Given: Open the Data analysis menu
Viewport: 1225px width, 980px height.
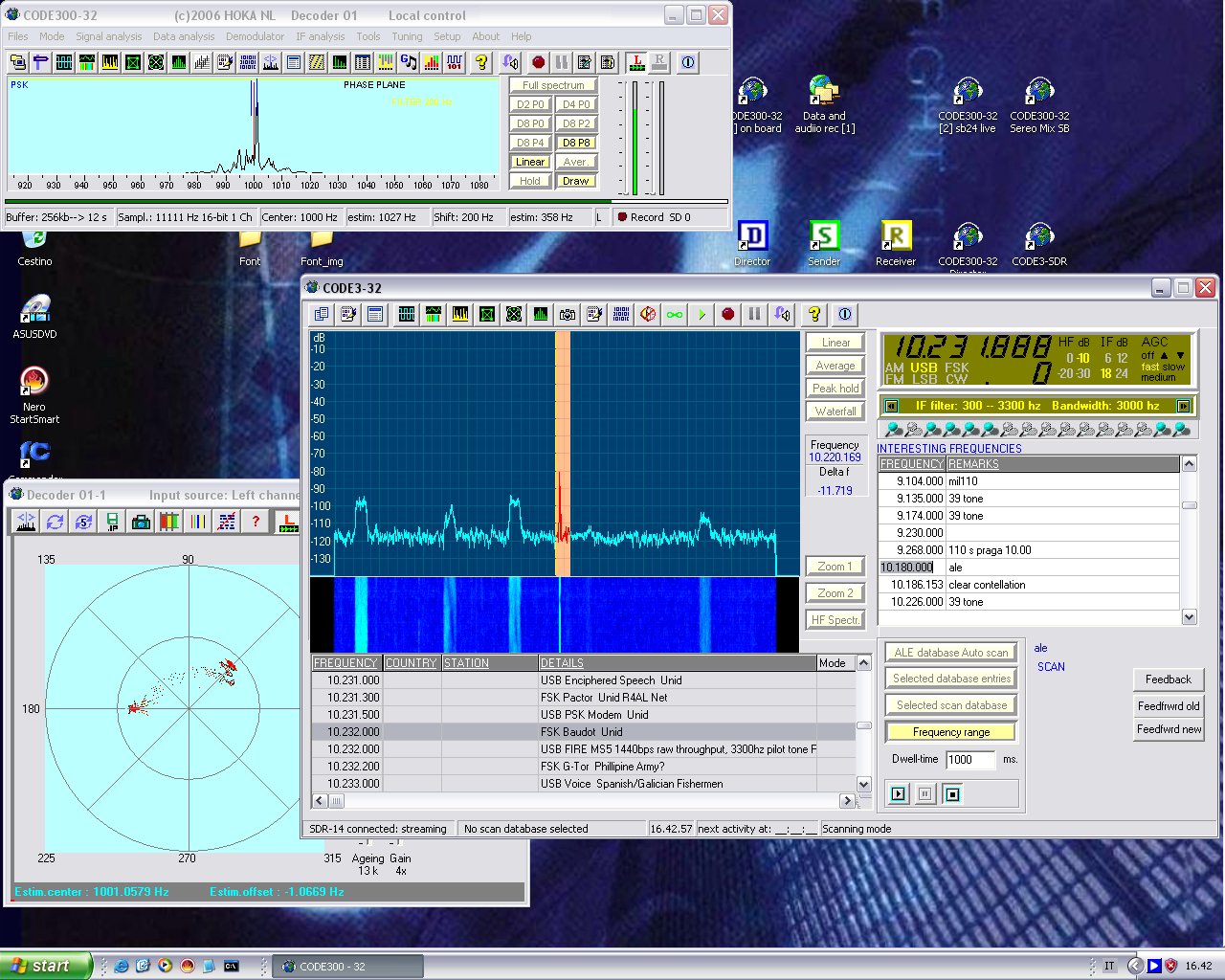Looking at the screenshot, I should click(x=184, y=36).
